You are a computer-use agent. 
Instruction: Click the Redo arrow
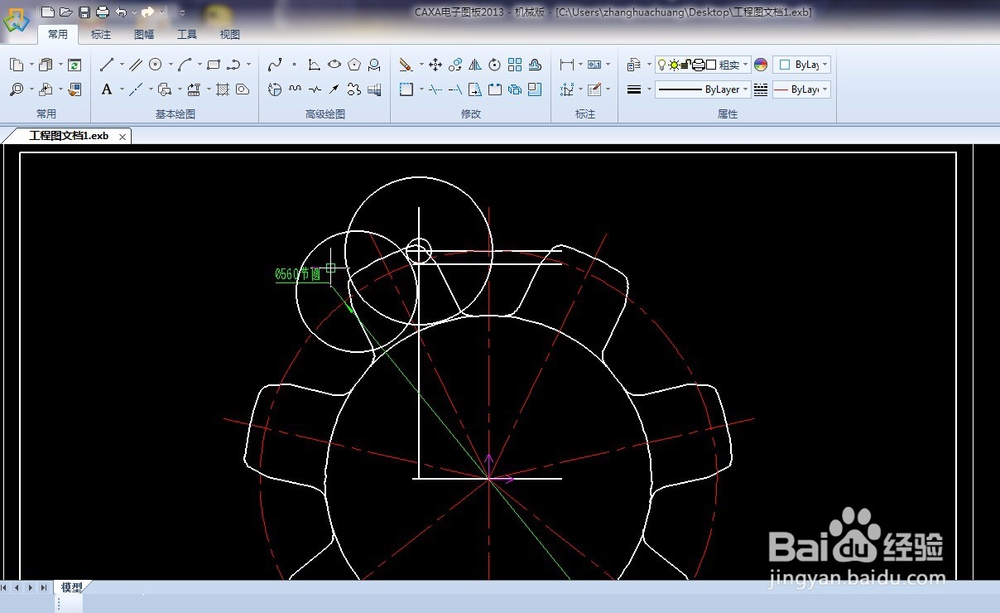tap(148, 12)
